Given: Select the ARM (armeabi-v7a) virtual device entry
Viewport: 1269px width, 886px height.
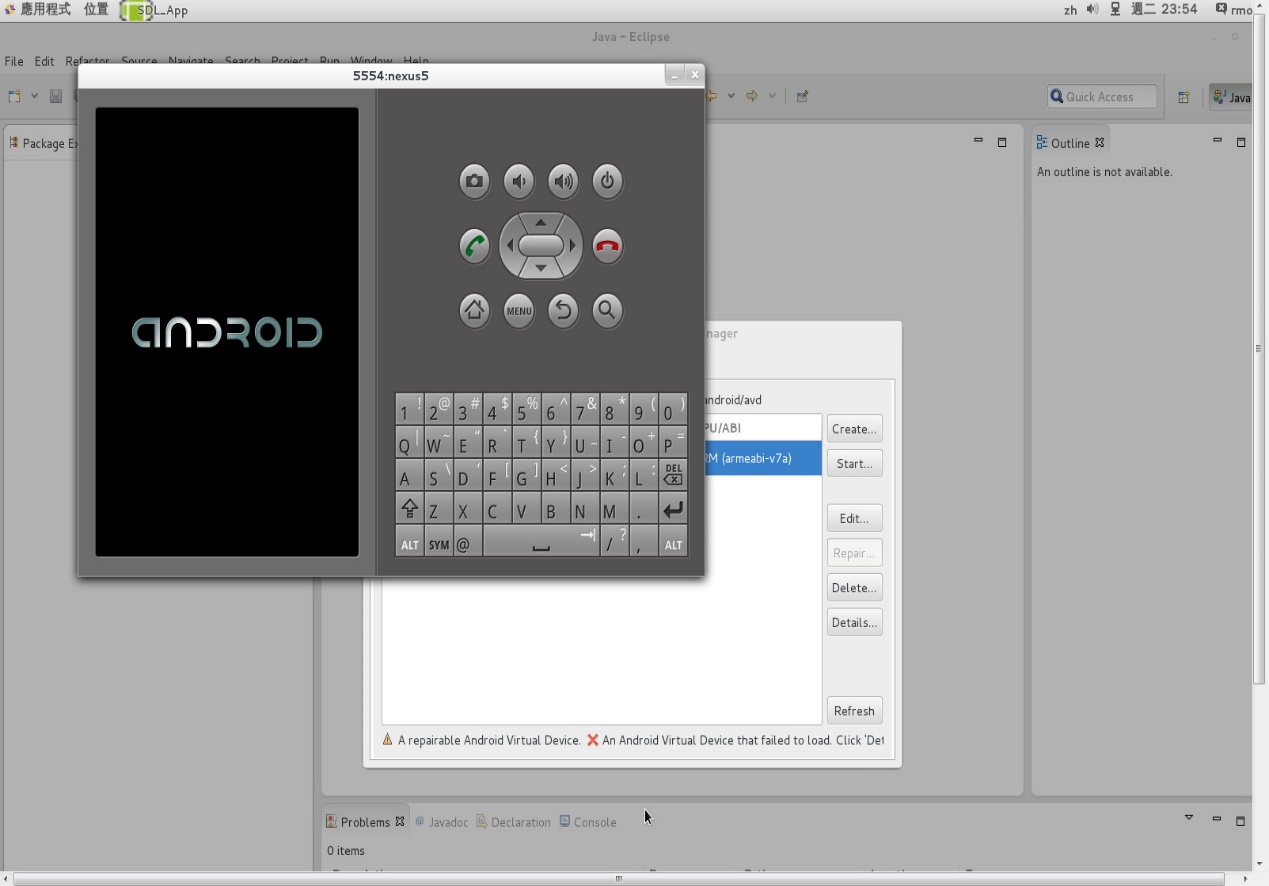Looking at the screenshot, I should tap(762, 458).
